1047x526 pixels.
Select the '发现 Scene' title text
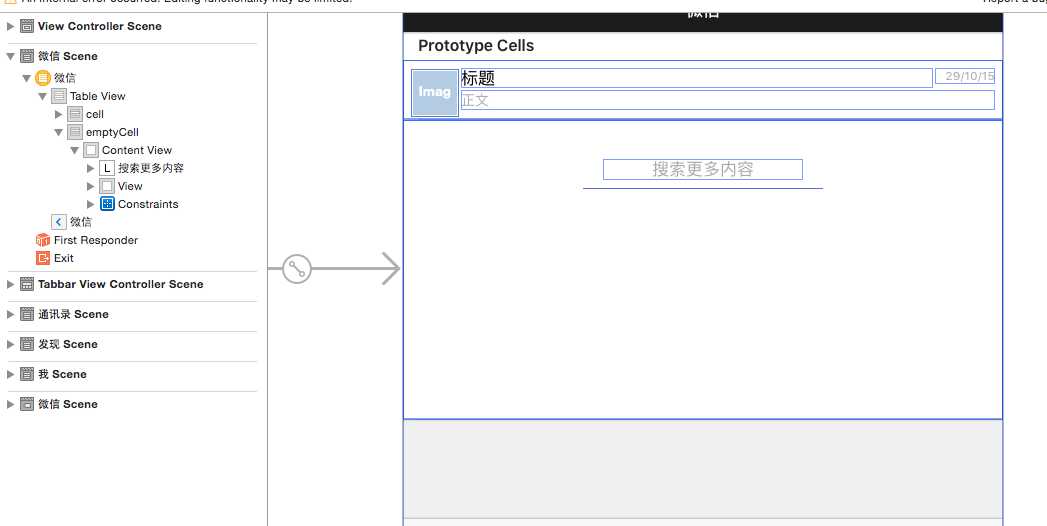67,344
